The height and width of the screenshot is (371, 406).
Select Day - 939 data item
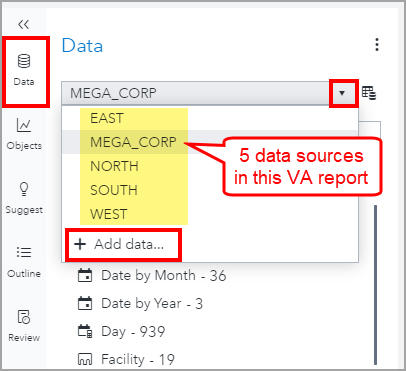coord(133,332)
